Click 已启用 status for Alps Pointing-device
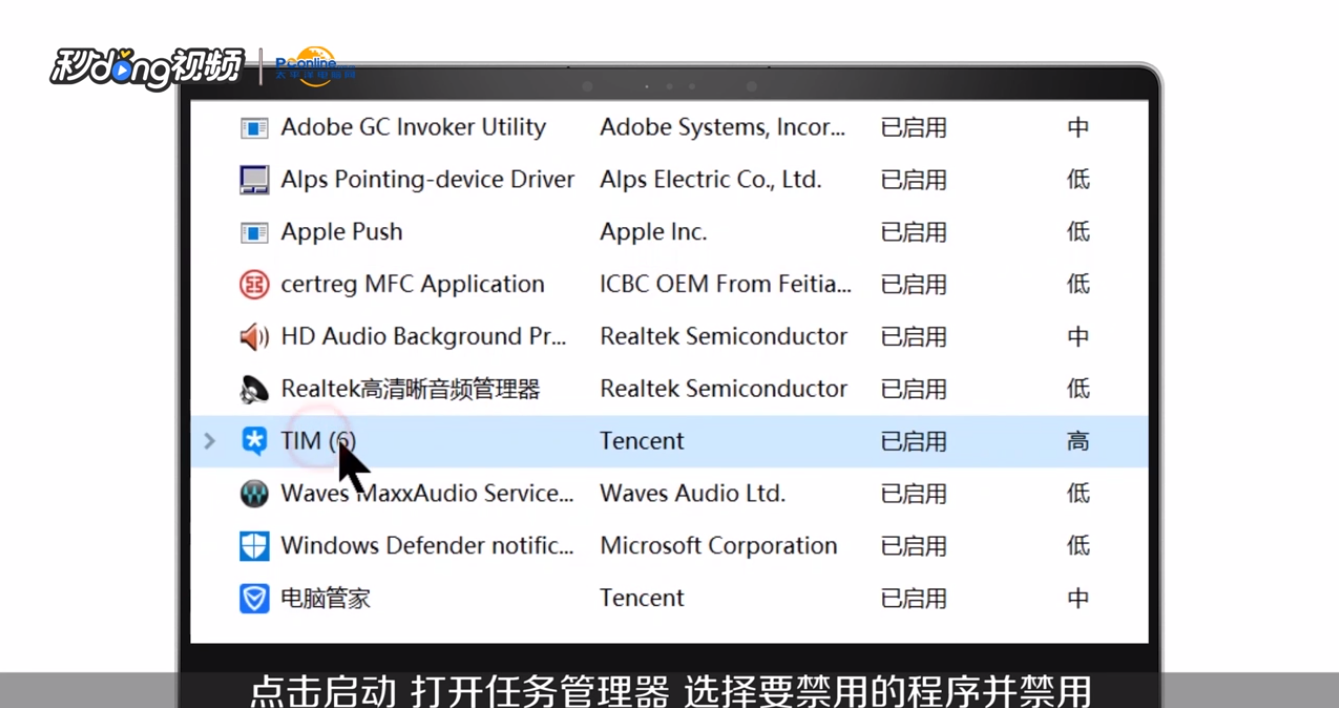1339x708 pixels. pyautogui.click(x=914, y=180)
